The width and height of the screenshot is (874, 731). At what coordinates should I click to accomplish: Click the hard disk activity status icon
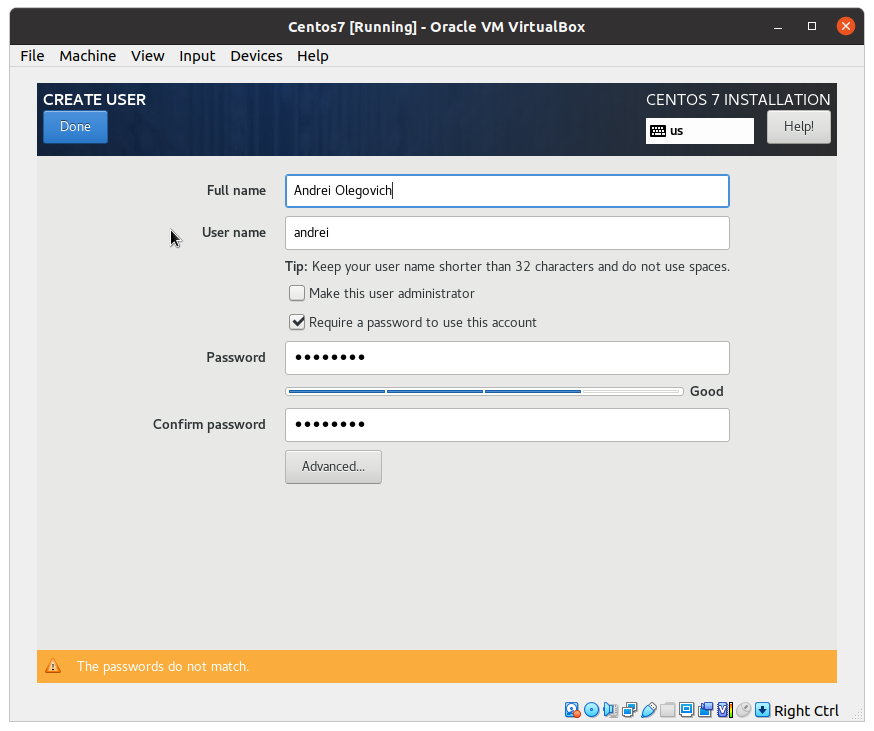point(572,710)
